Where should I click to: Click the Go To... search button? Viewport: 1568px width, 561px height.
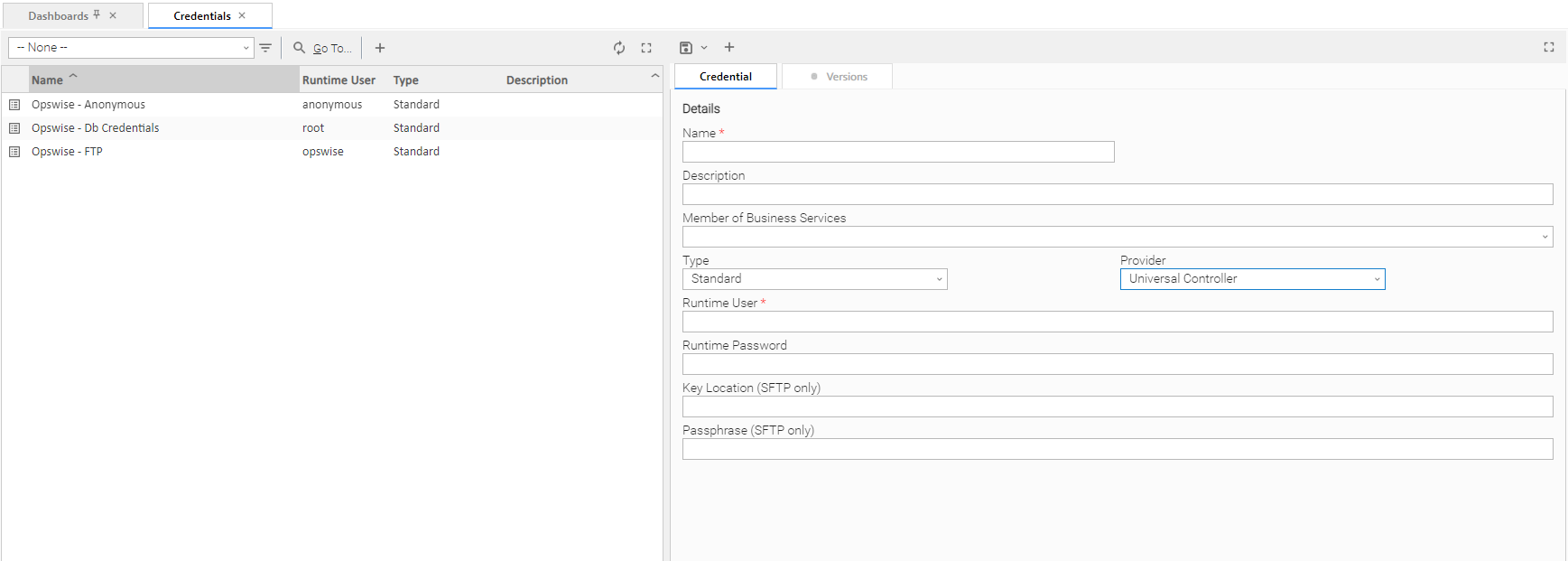323,48
